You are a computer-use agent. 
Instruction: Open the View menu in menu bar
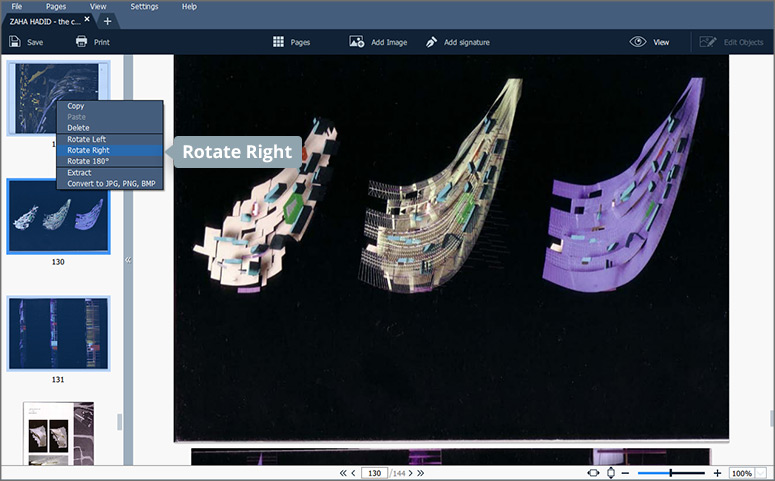(98, 6)
